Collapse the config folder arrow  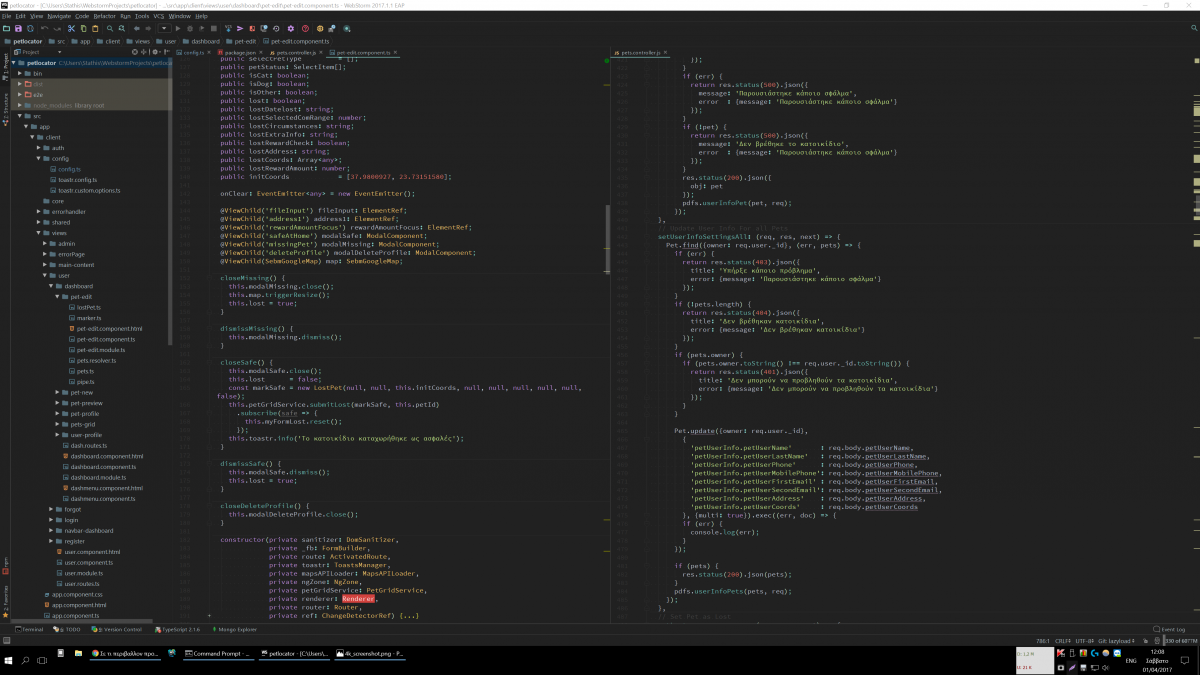pos(39,158)
